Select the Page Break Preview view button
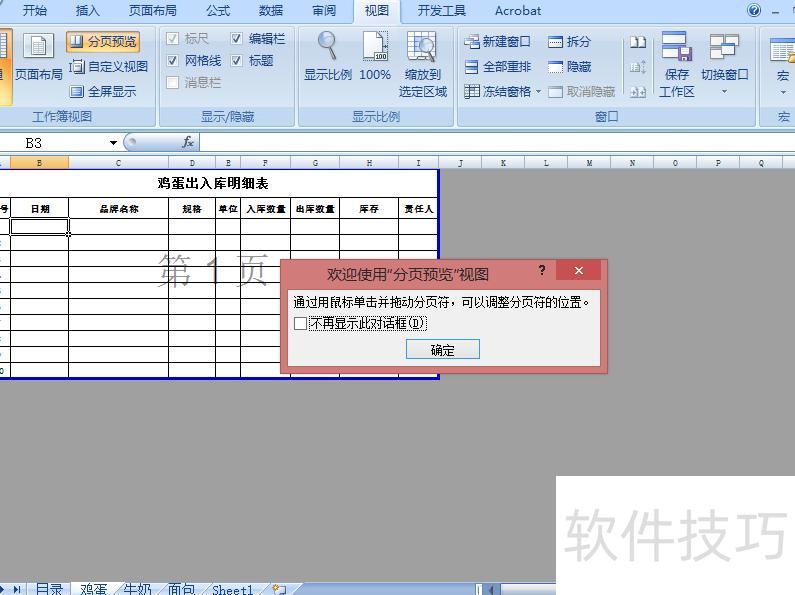Viewport: 795px width, 595px height. [103, 42]
